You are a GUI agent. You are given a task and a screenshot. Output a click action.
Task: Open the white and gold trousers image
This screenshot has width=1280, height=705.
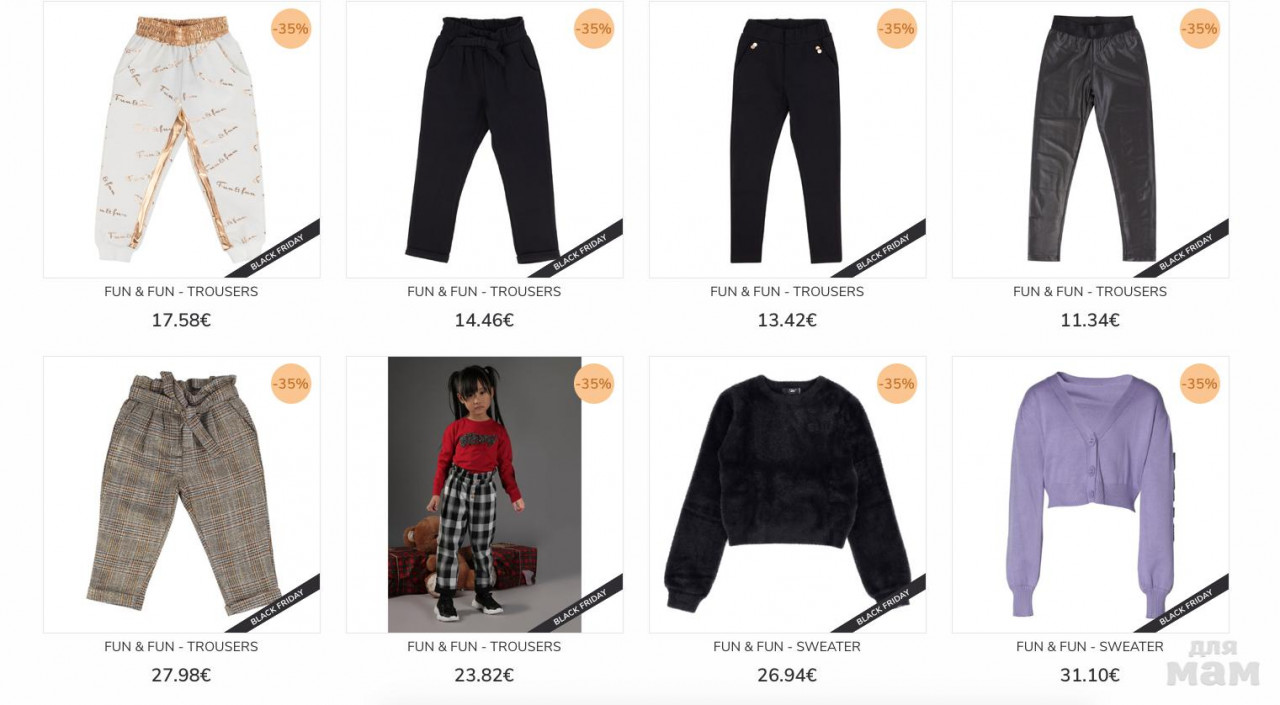(181, 140)
